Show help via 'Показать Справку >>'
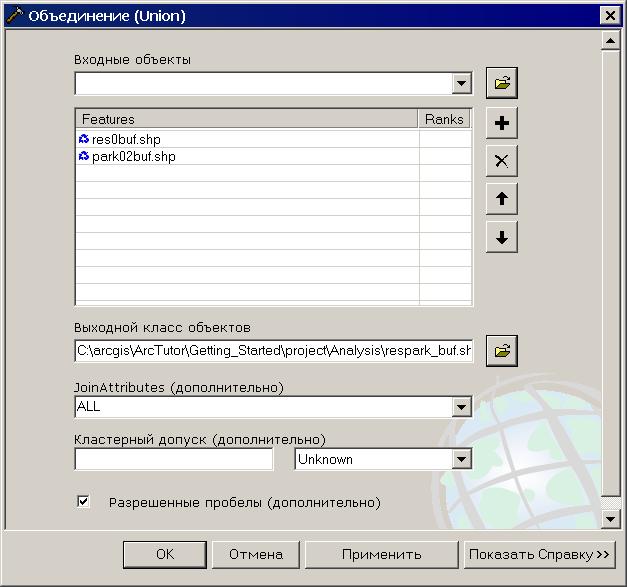 (x=539, y=555)
